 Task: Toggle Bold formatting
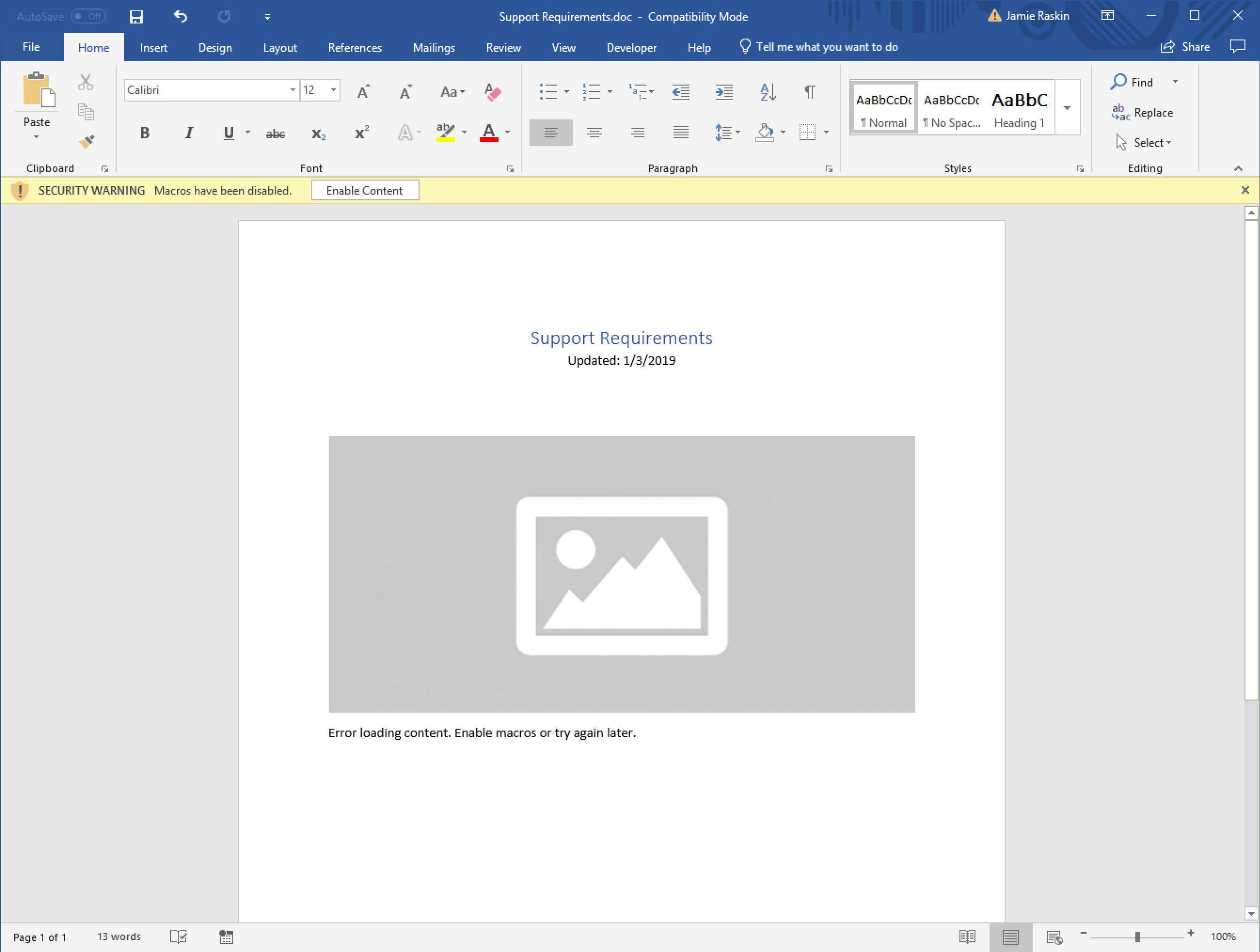(145, 133)
